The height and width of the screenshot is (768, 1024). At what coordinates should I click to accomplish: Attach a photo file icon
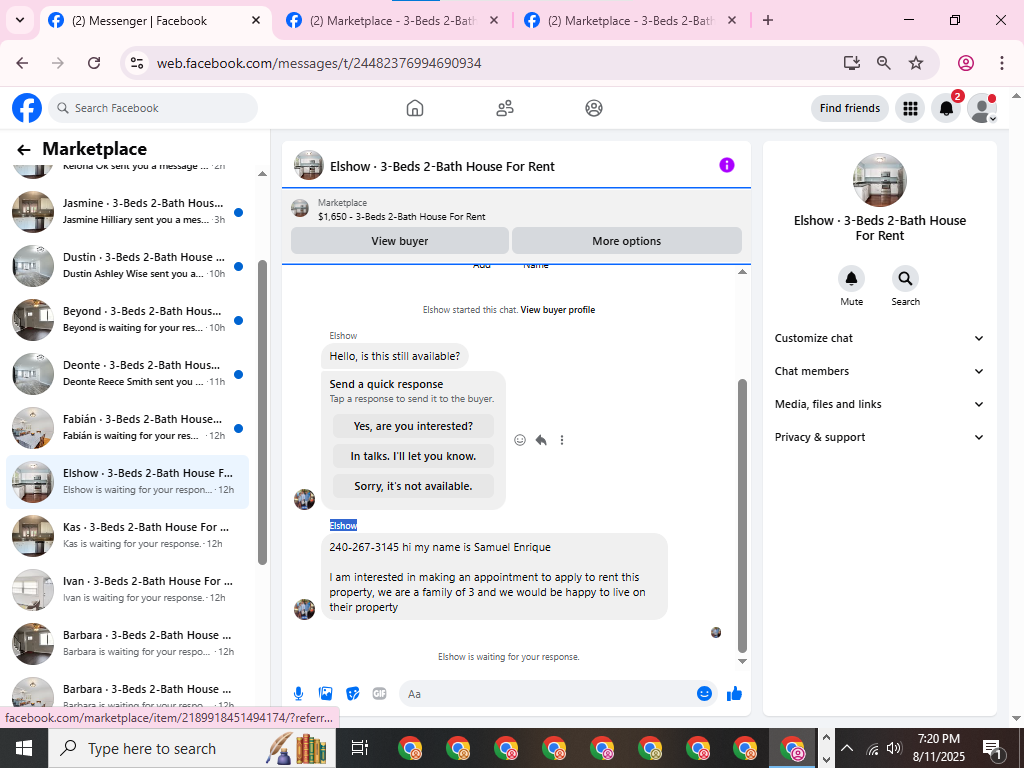pyautogui.click(x=325, y=694)
